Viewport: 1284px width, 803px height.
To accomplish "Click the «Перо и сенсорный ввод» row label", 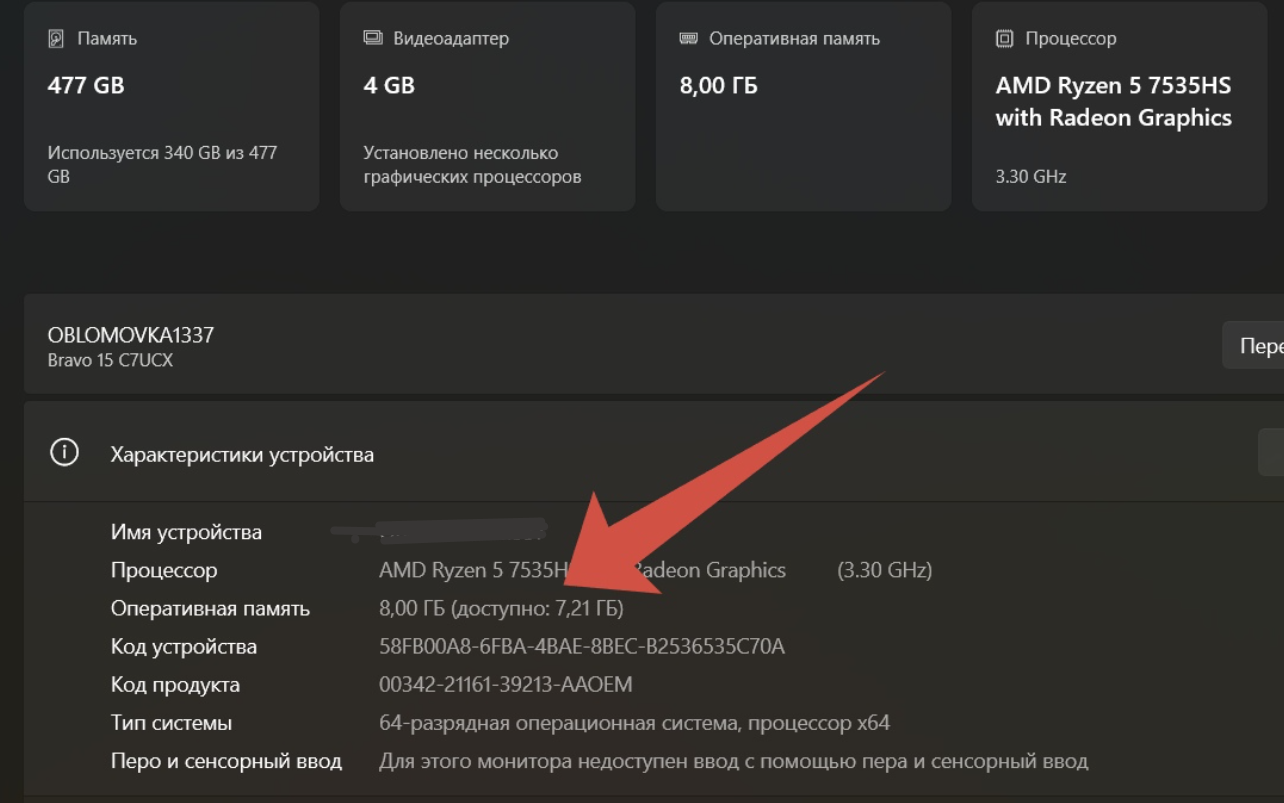I will coord(226,761).
